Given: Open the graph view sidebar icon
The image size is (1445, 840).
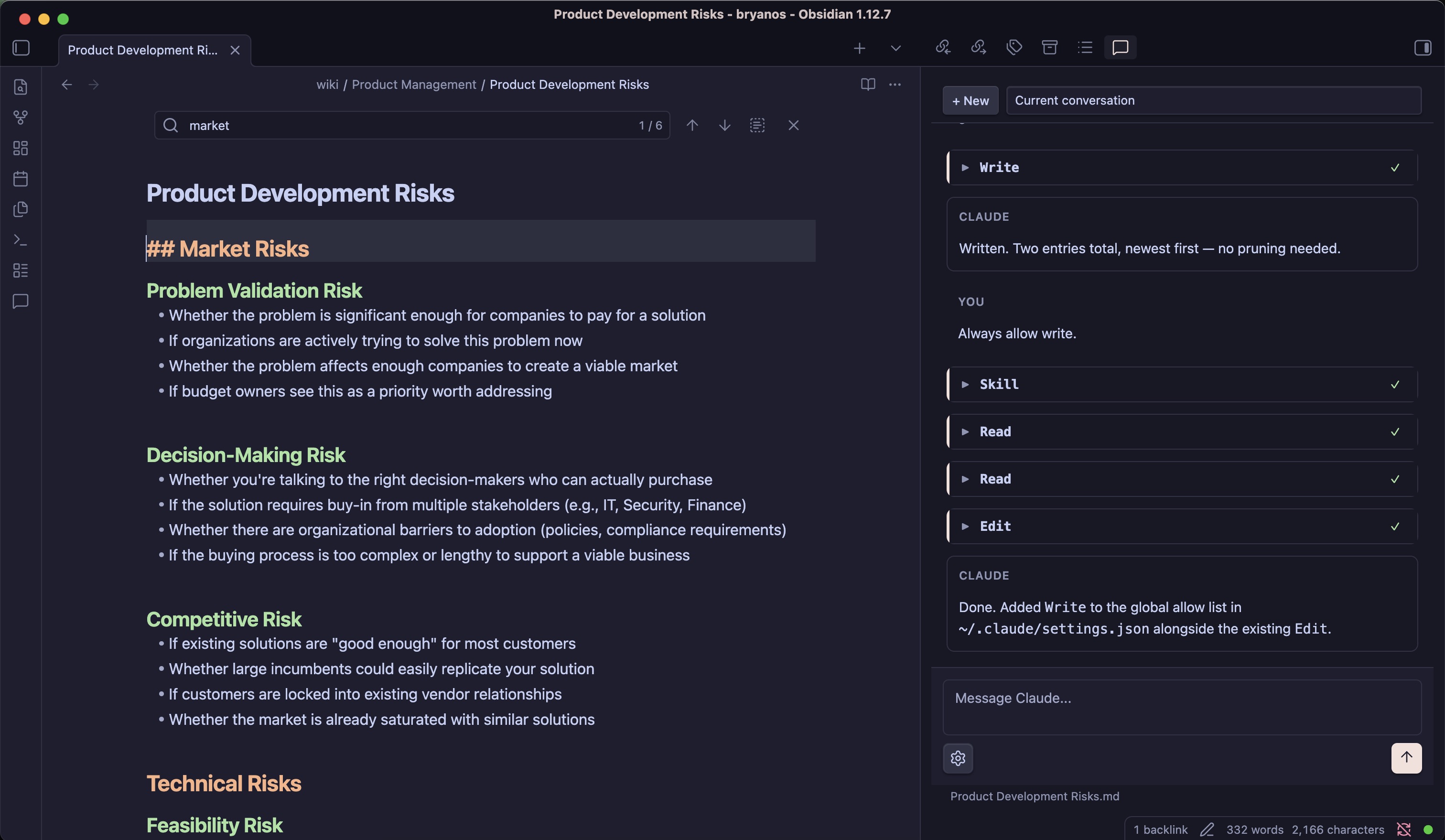Looking at the screenshot, I should click(x=21, y=118).
